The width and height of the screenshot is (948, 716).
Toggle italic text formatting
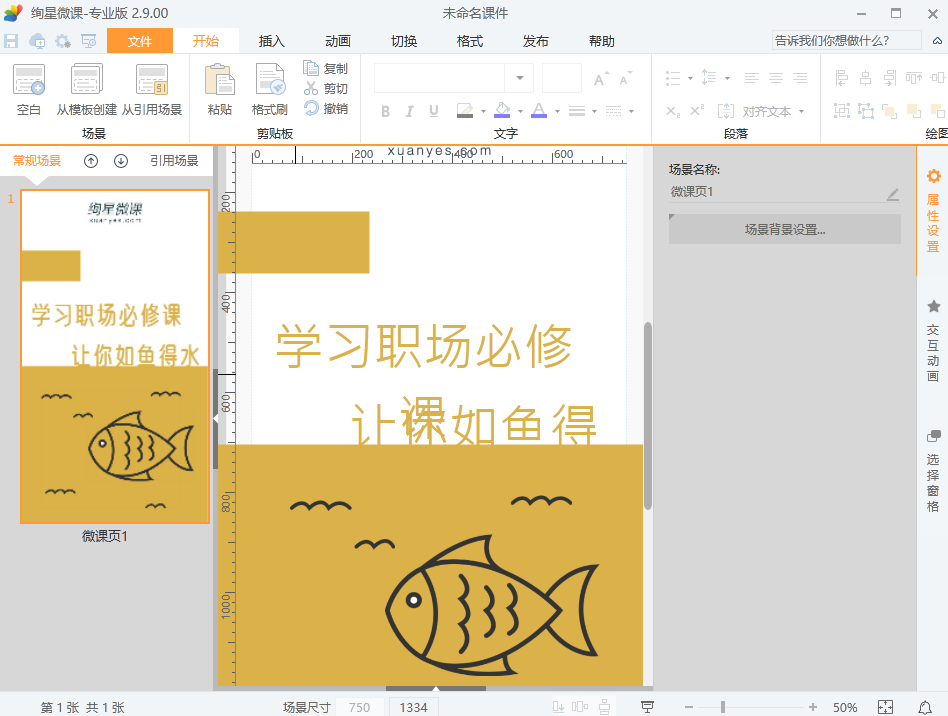410,111
